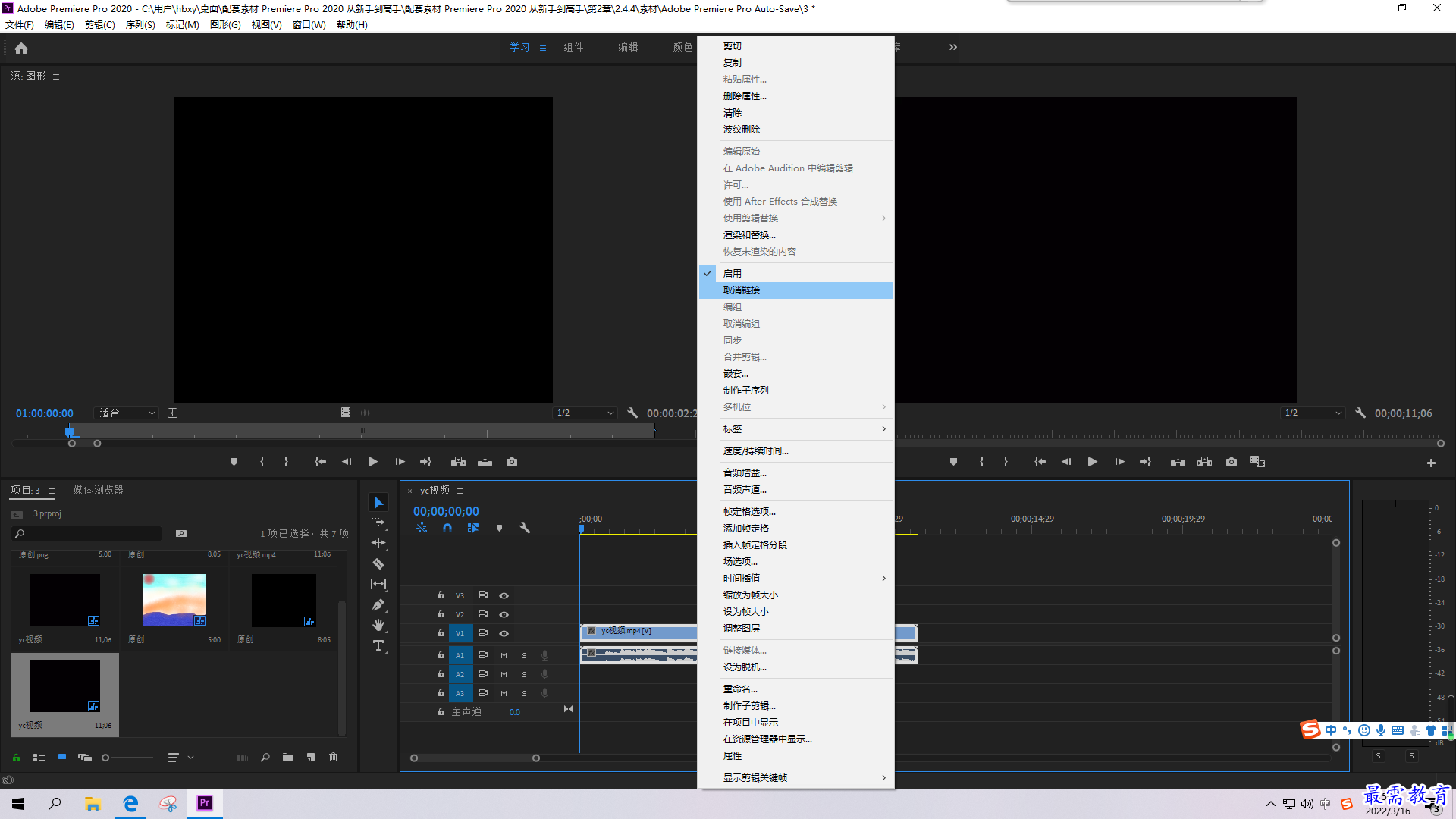
Task: Open project panel 项目:3 menu
Action: [52, 491]
